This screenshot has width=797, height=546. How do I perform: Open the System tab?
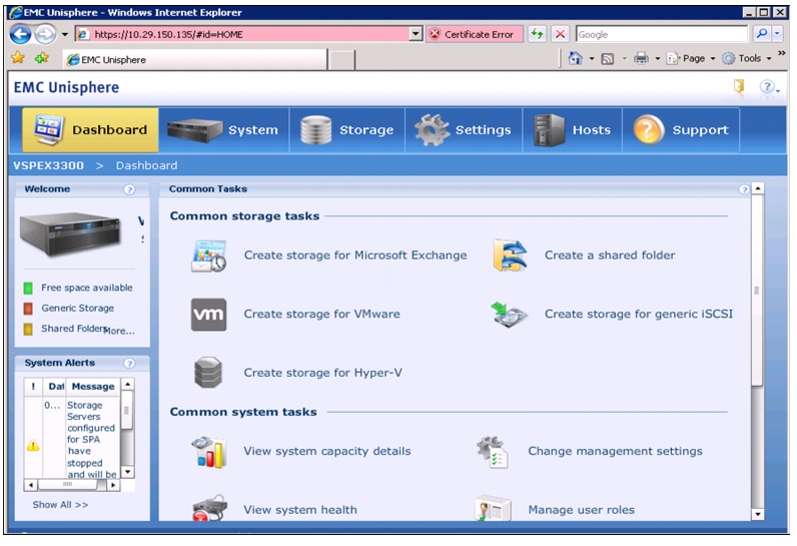pos(223,130)
